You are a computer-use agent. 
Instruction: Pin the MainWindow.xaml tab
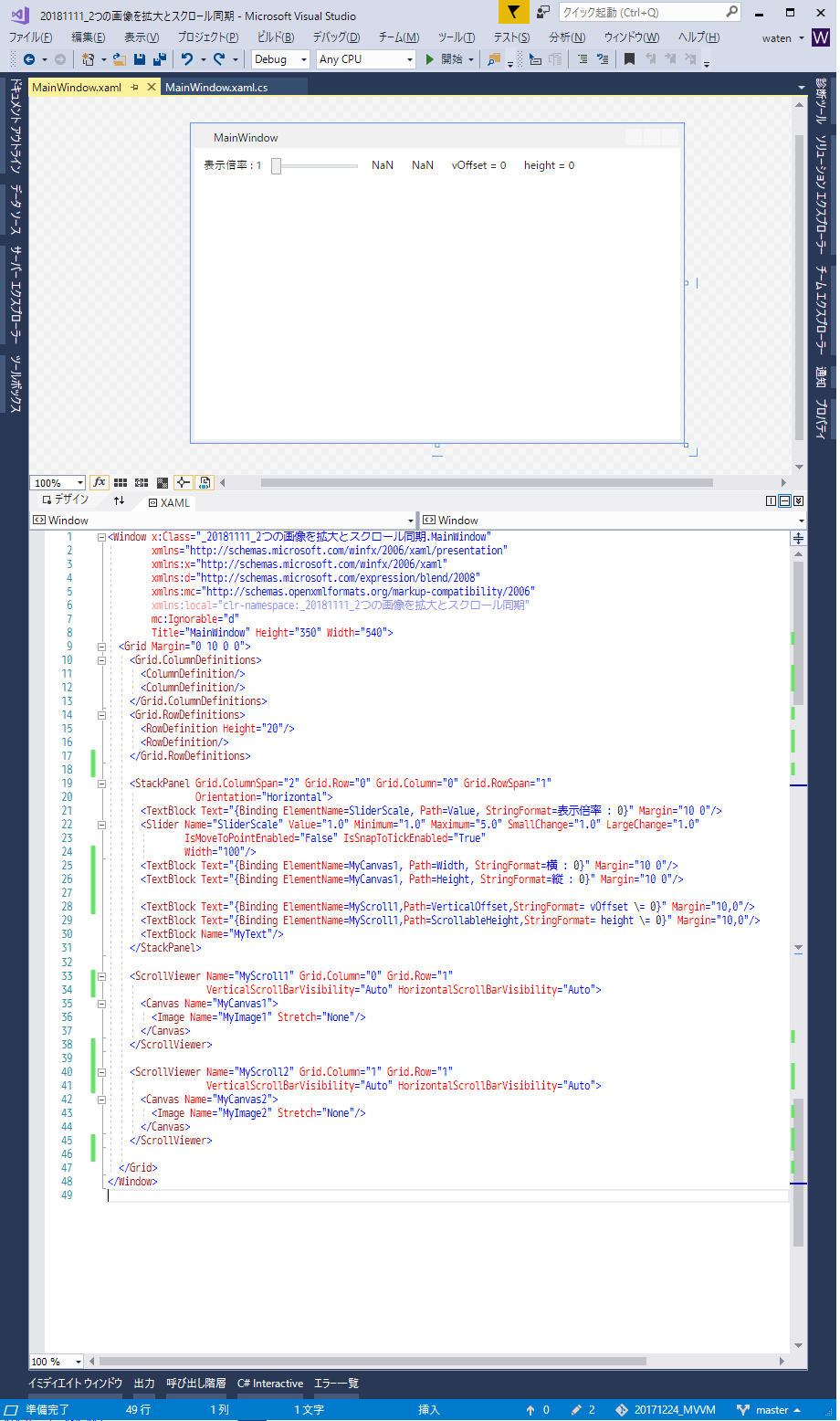pyautogui.click(x=135, y=87)
